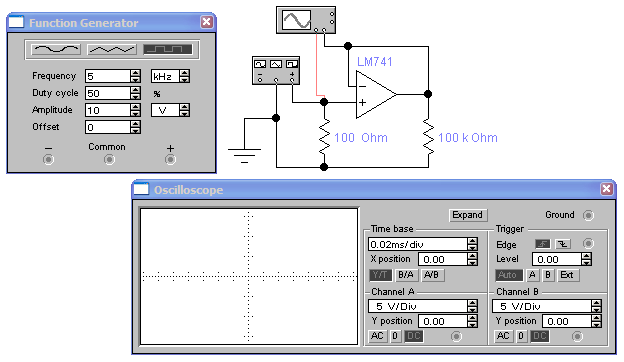Set Channel A coupling to 0
624x362 pixels.
(395, 336)
